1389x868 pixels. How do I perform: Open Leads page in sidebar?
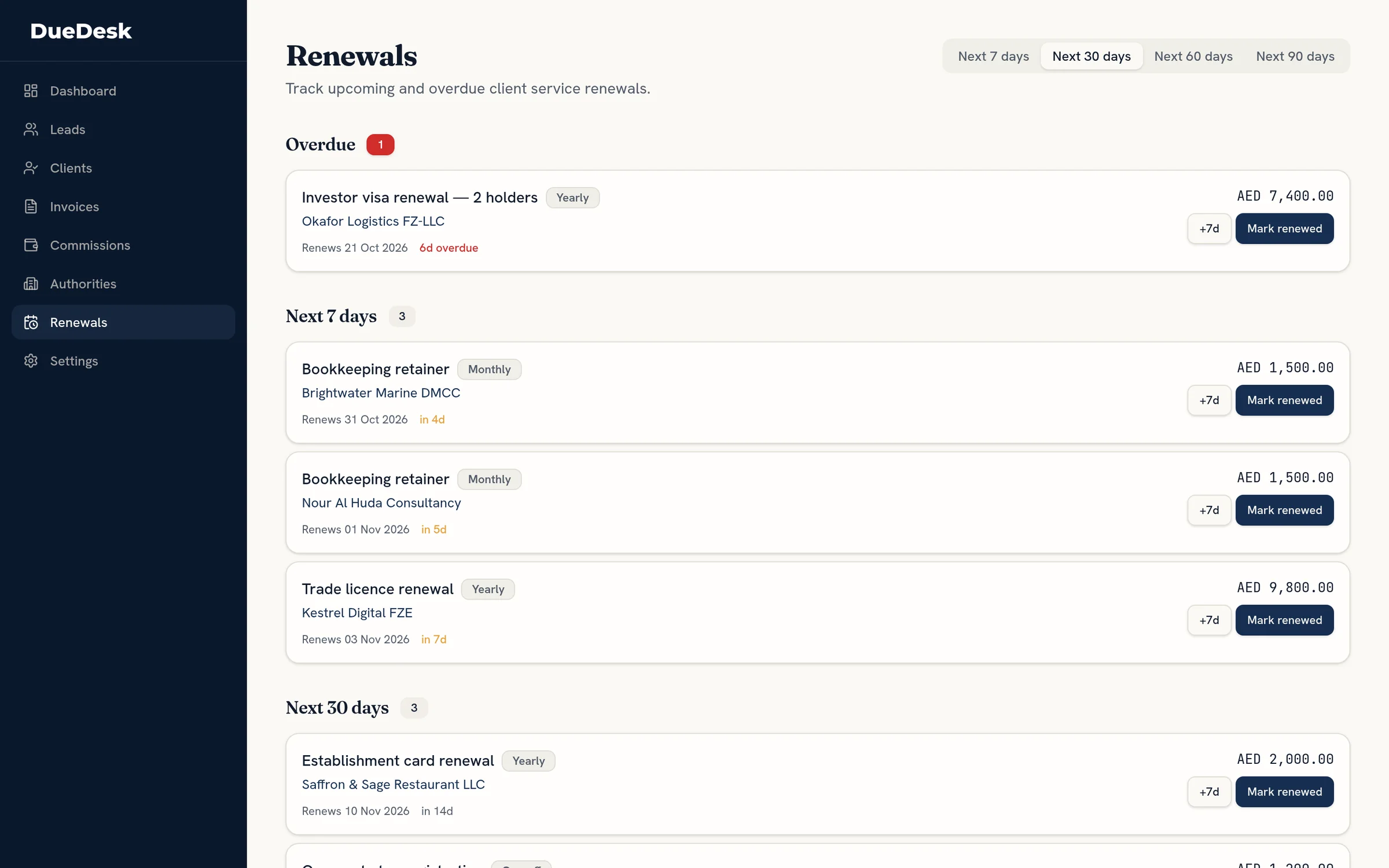[123, 129]
